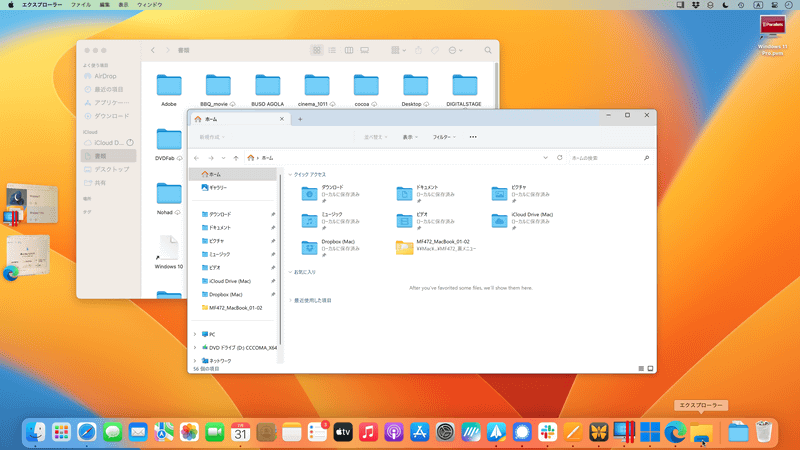Viewport: 800px width, 450px height.
Task: Open the Filter dropdown in Explorer
Action: [x=444, y=137]
